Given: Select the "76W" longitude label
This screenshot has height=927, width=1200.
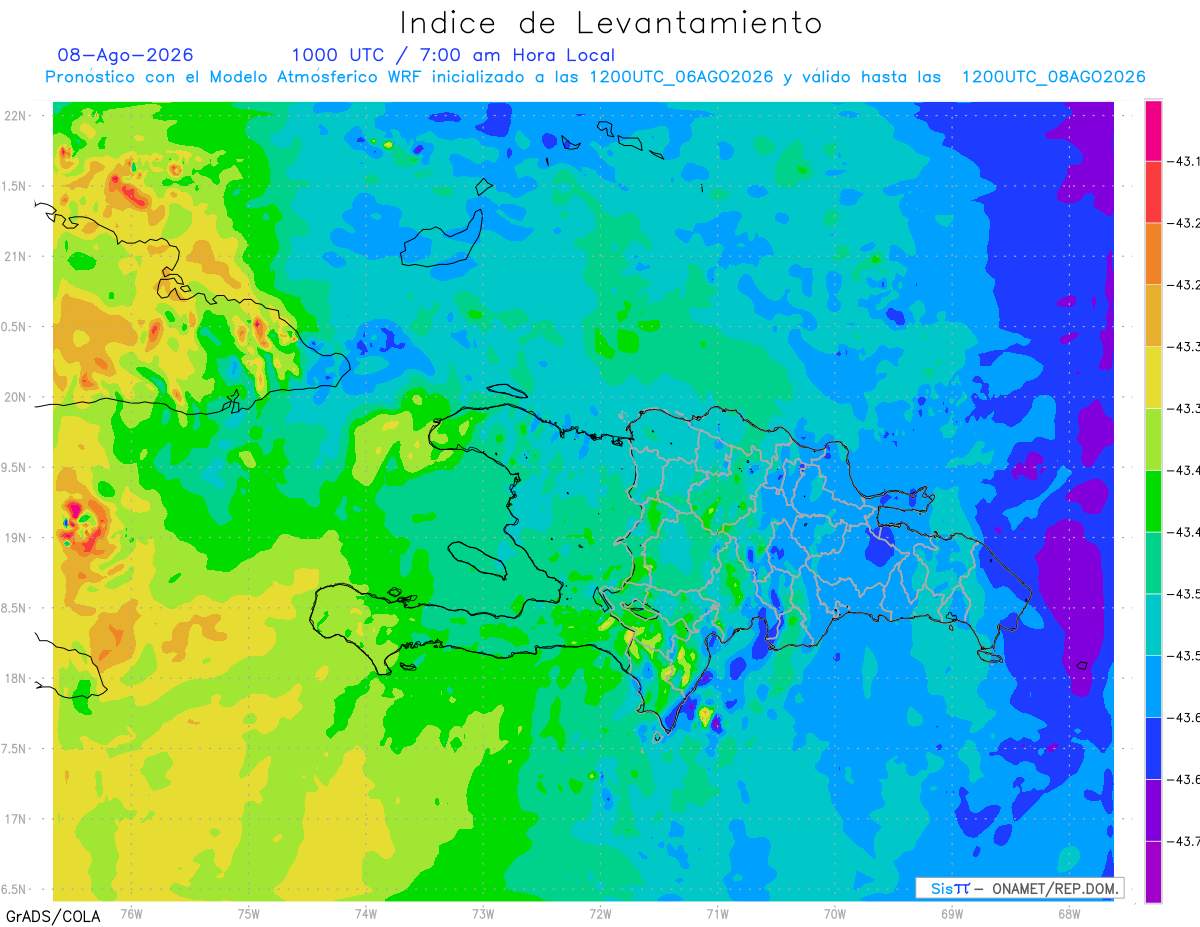Looking at the screenshot, I should [131, 914].
